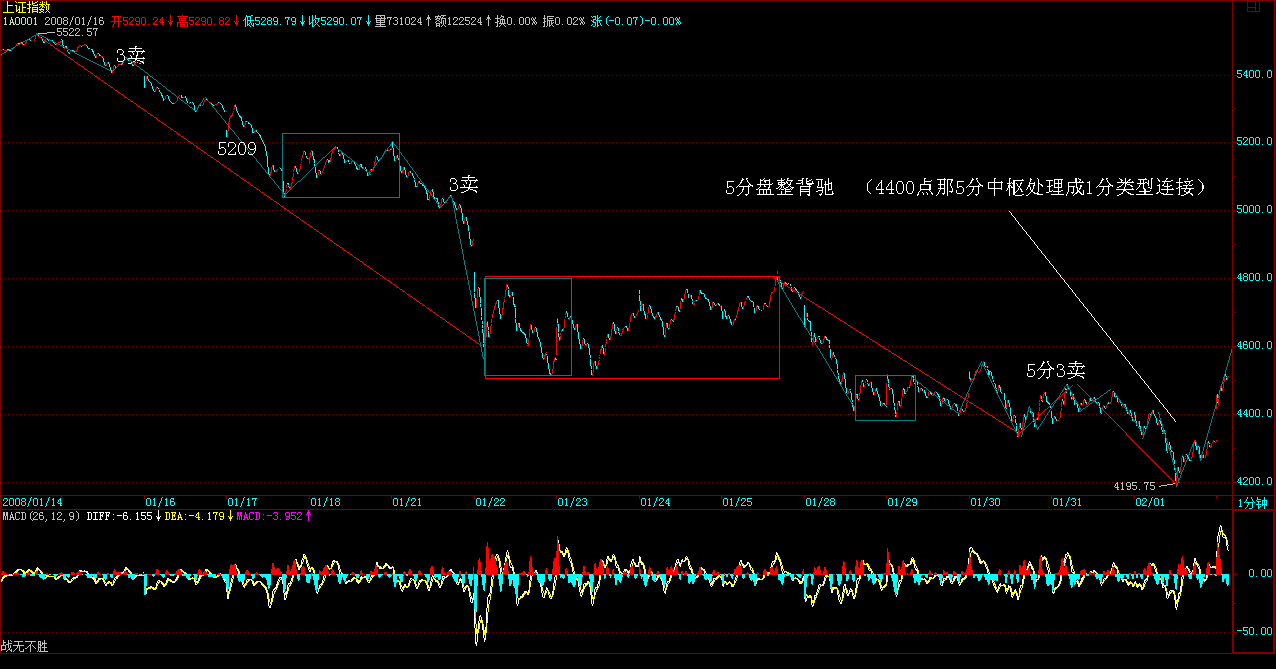This screenshot has width=1276, height=669.
Task: Click the window layout icon at top right
Action: [x=1253, y=7]
